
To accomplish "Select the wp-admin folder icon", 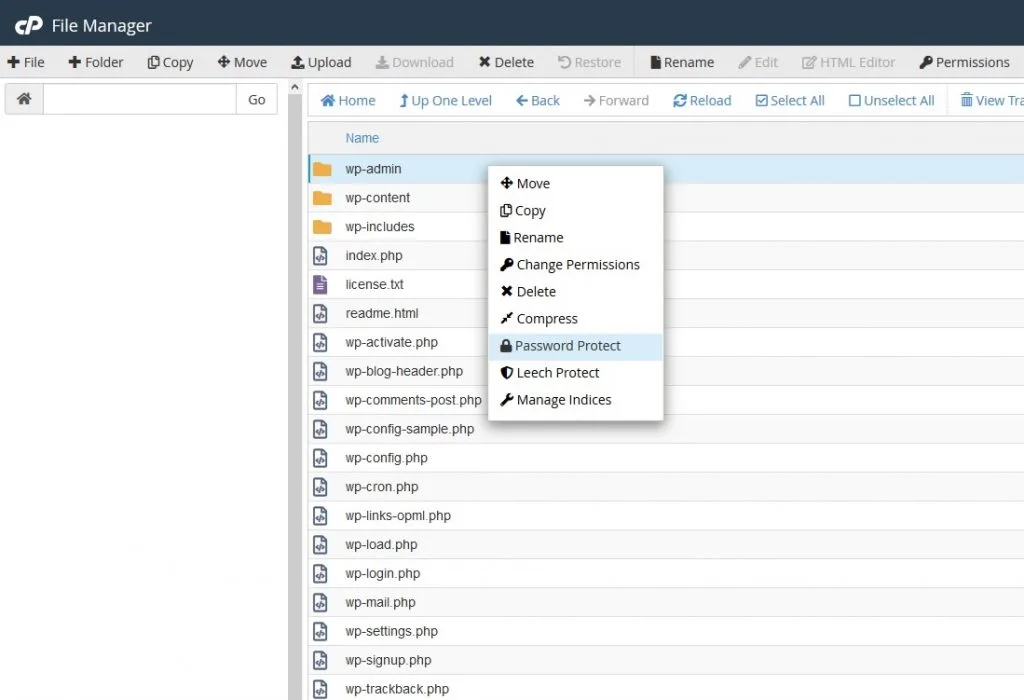I will (x=322, y=169).
